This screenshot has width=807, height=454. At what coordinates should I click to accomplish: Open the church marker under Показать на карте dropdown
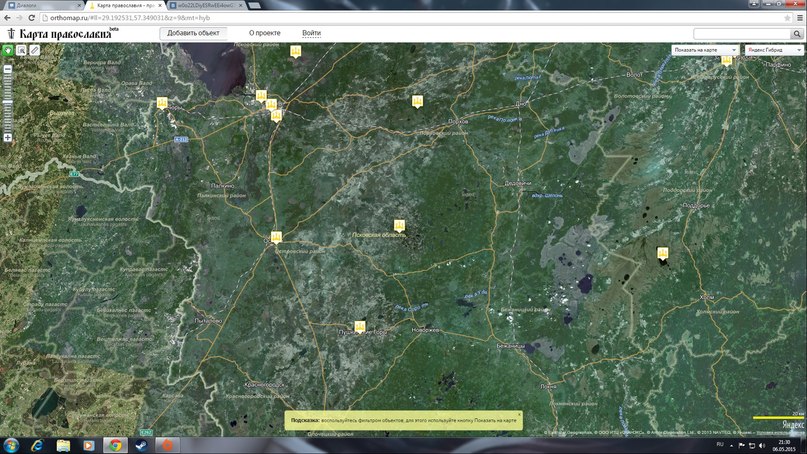727,60
